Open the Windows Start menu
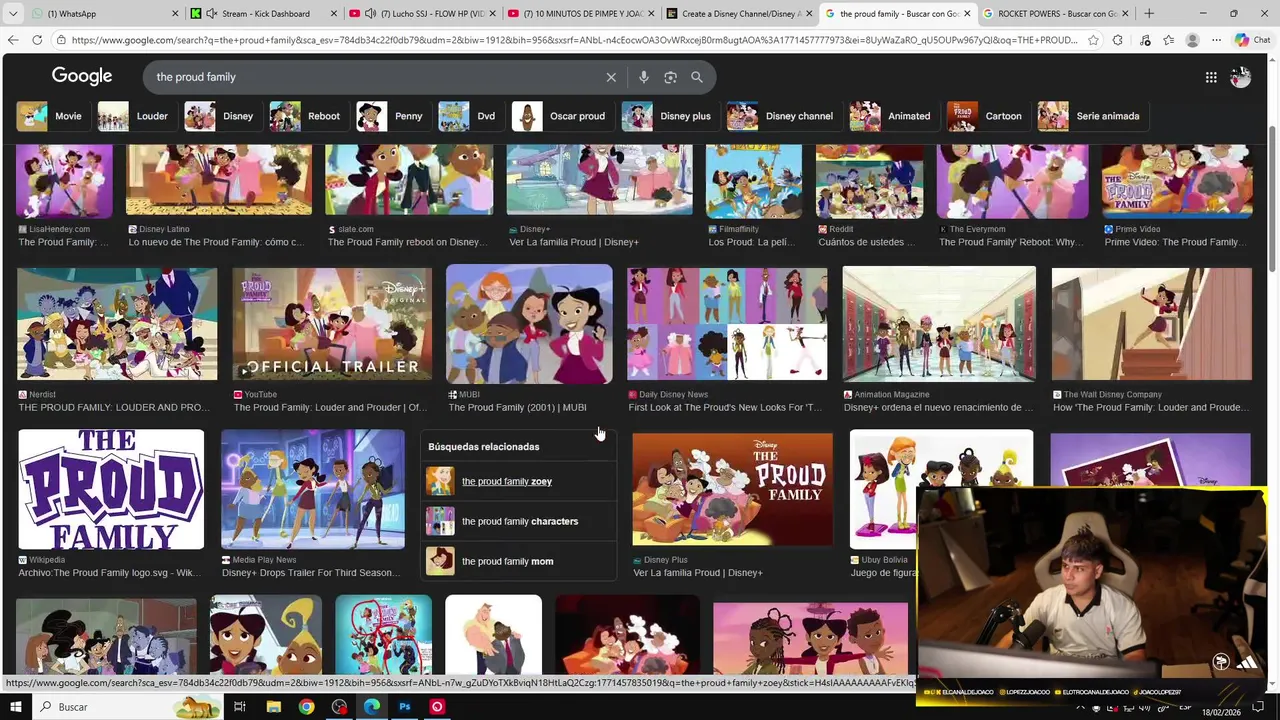1280x720 pixels. [x=15, y=707]
